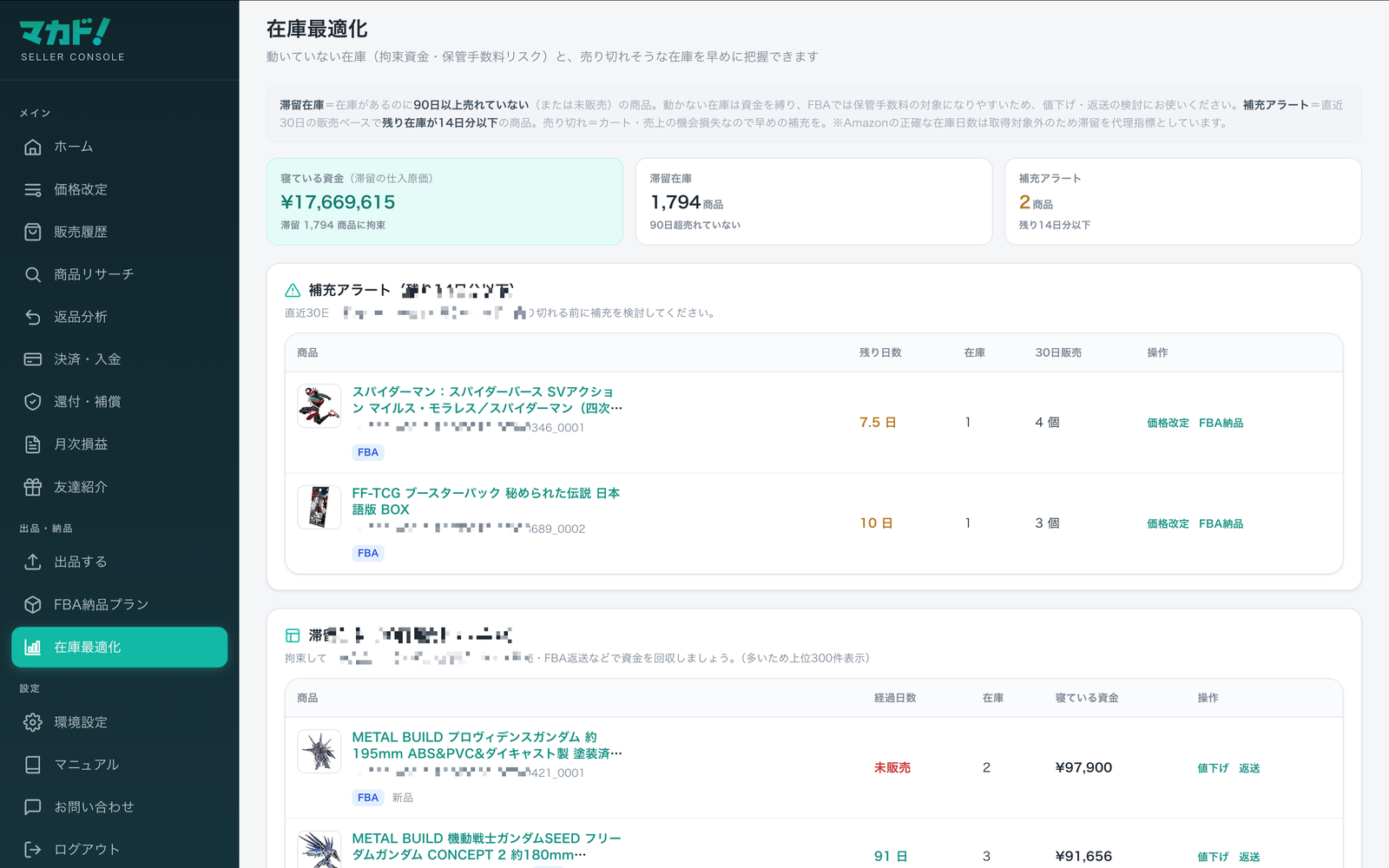The height and width of the screenshot is (868, 1389).
Task: Click the 価格改定 sliders icon in sidebar
Action: click(33, 189)
